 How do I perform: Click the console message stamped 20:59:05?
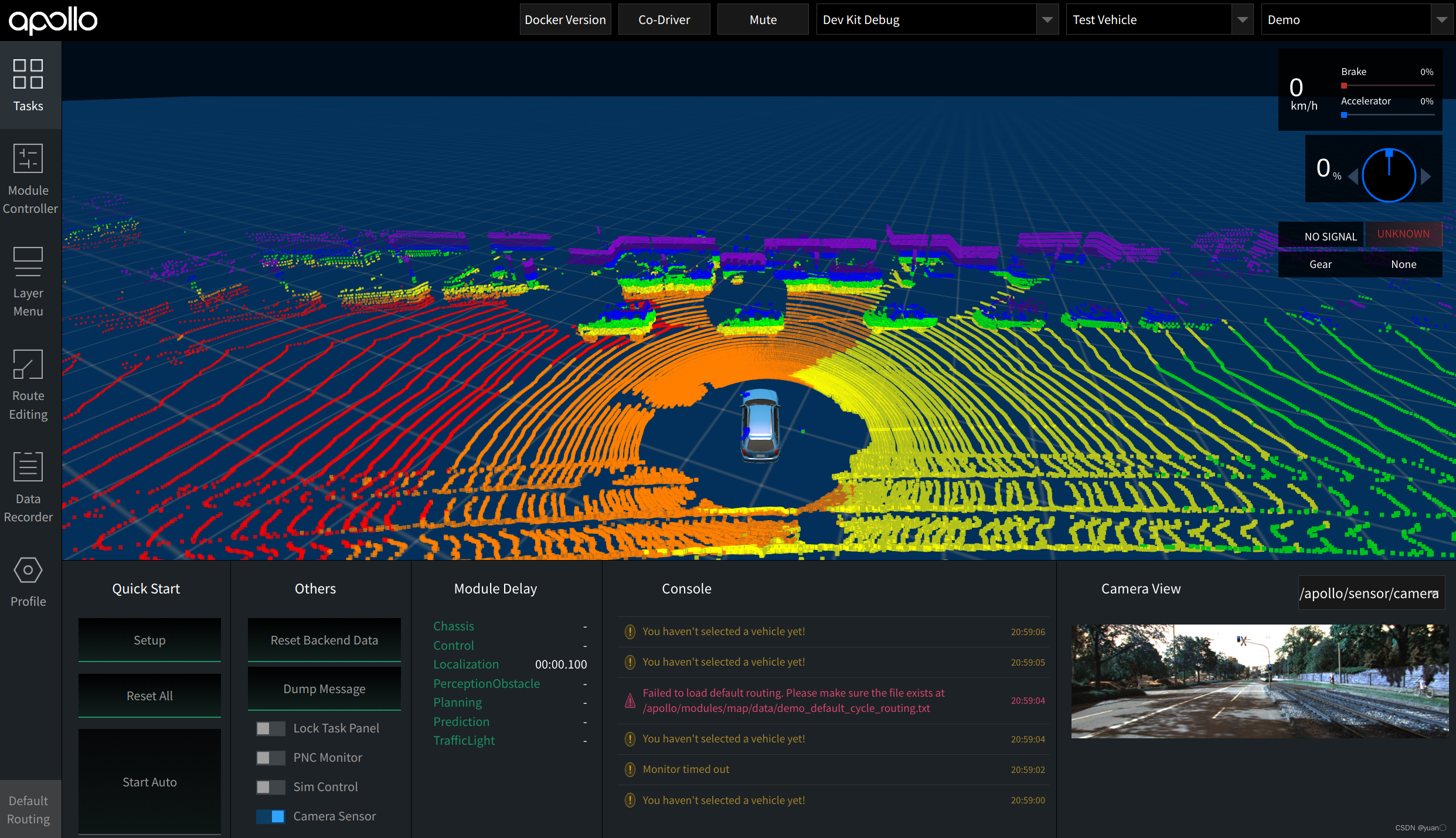point(832,662)
